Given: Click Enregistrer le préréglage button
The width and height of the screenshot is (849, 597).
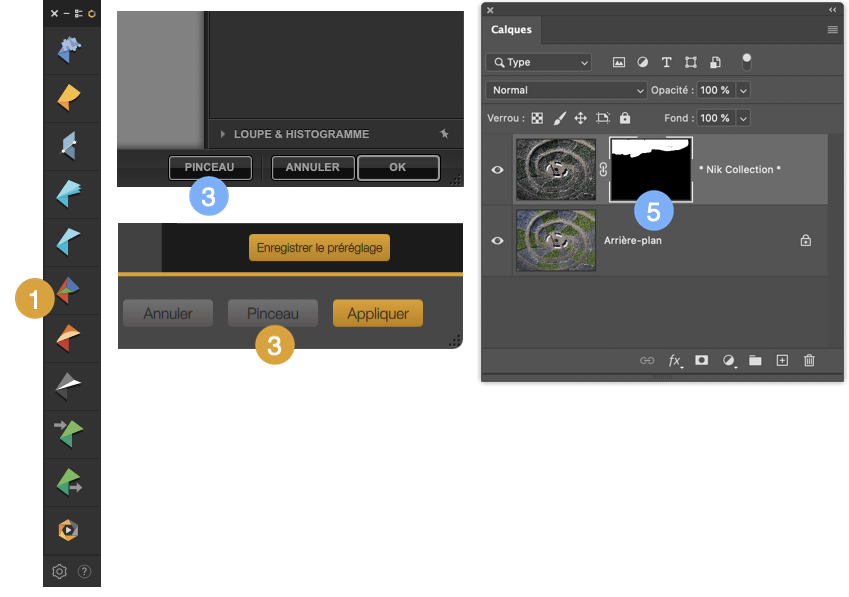Looking at the screenshot, I should tap(319, 247).
